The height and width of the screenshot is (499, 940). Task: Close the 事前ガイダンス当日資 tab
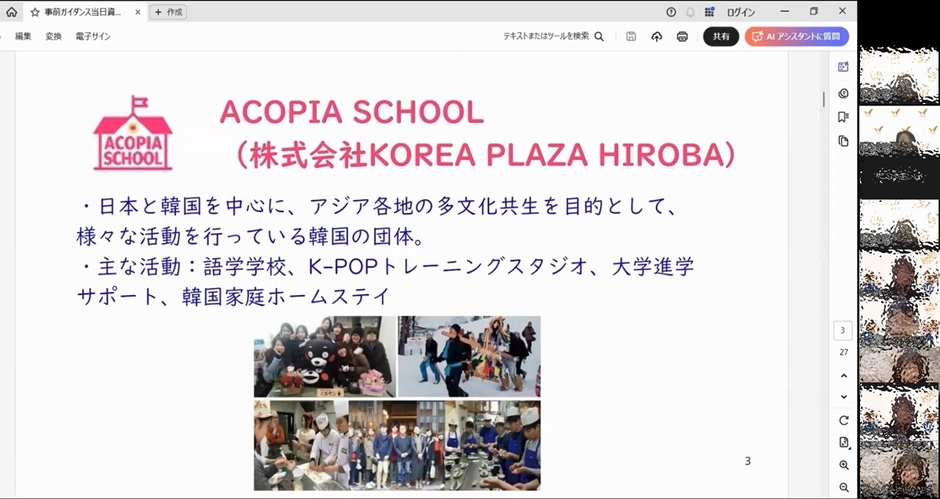coord(137,12)
